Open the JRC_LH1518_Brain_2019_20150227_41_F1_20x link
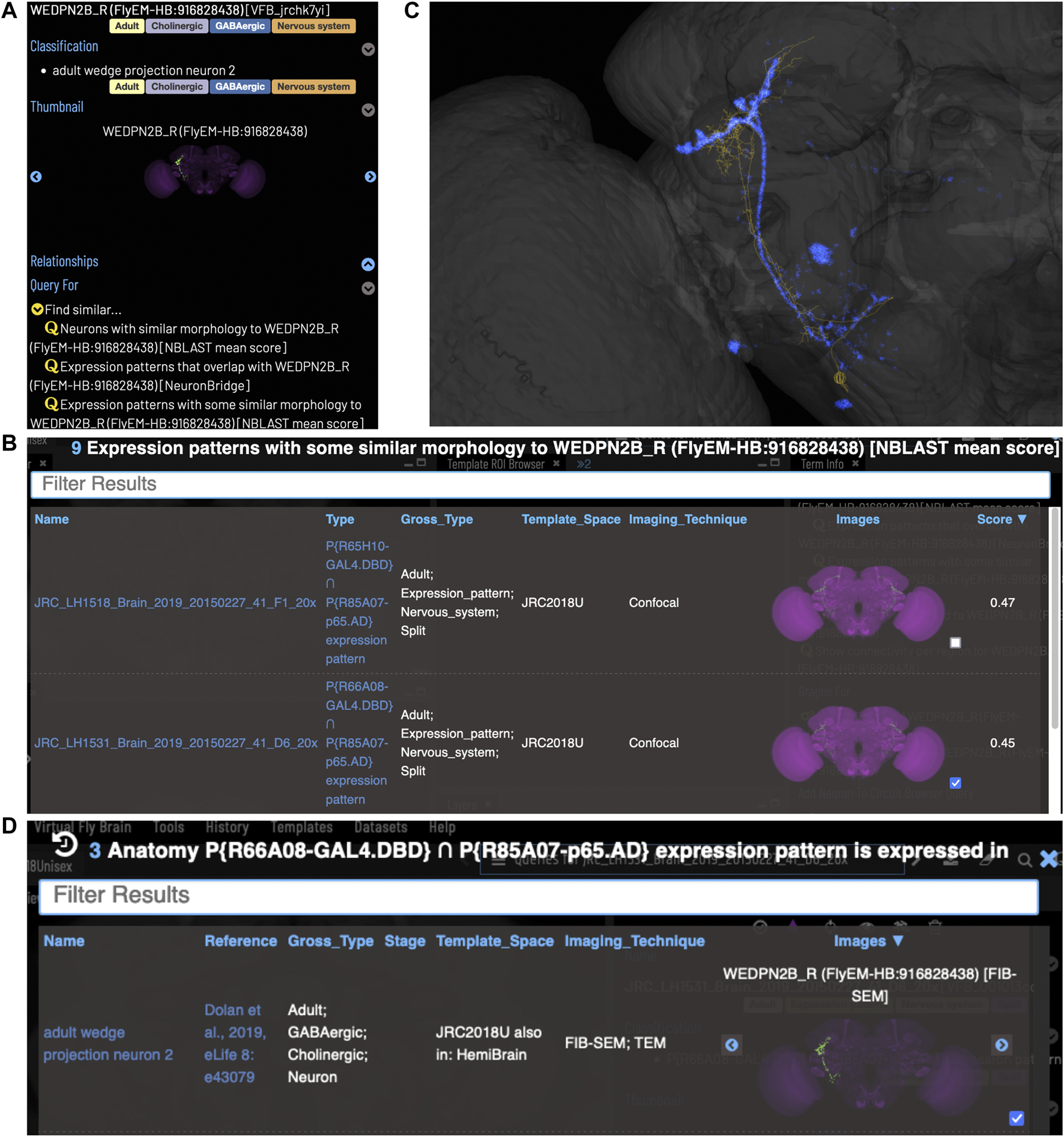Image resolution: width=1064 pixels, height=1137 pixels. (175, 602)
